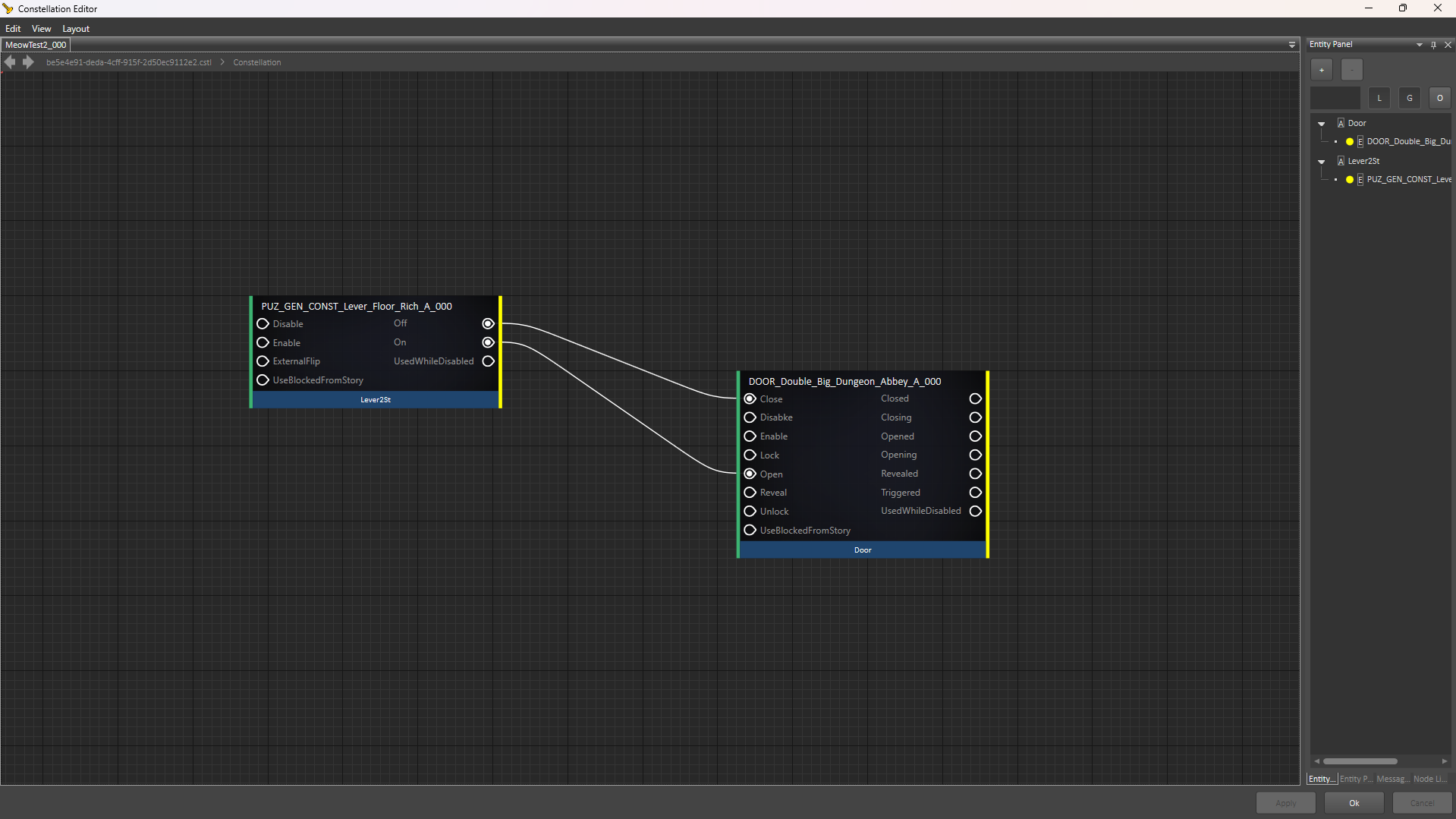The width and height of the screenshot is (1456, 819).
Task: Collapse the Door tree group
Action: click(1322, 124)
